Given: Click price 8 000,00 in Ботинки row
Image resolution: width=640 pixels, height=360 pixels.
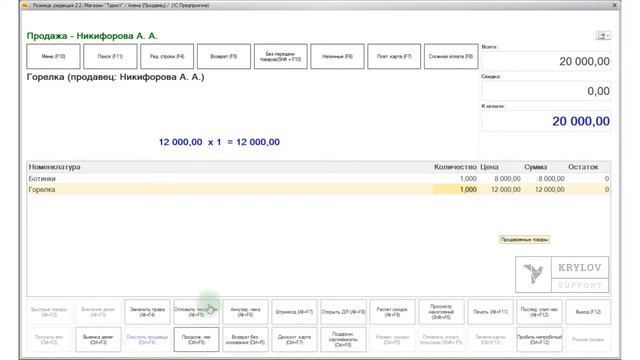Looking at the screenshot, I should pos(507,179).
